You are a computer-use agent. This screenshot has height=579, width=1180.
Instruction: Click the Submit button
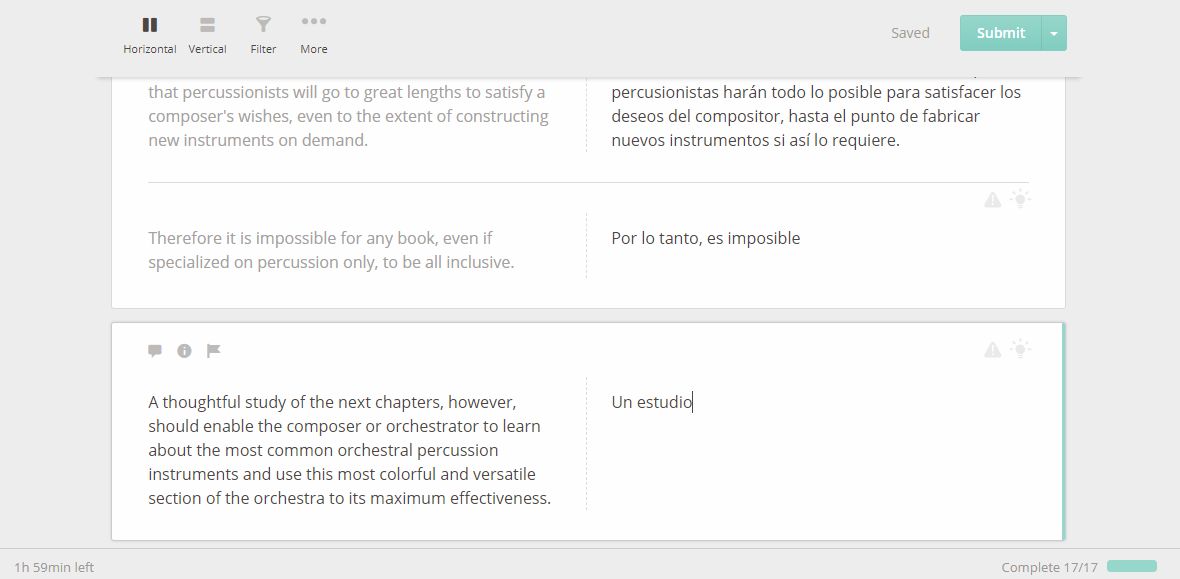[x=1001, y=33]
